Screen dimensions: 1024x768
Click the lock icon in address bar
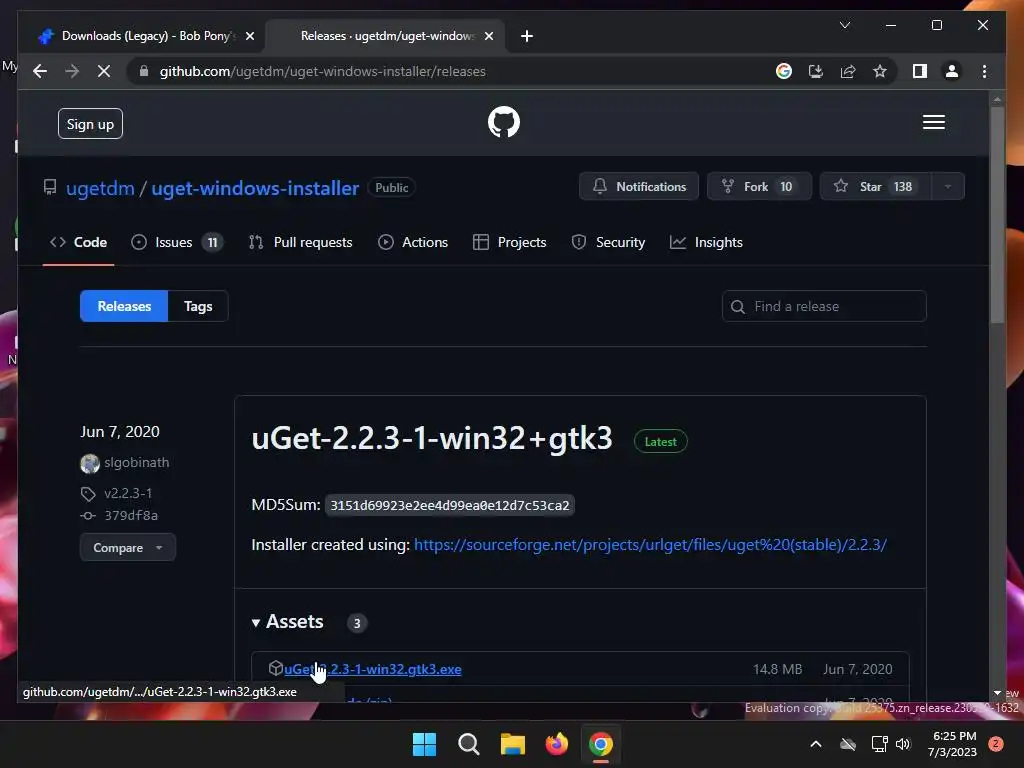point(144,71)
